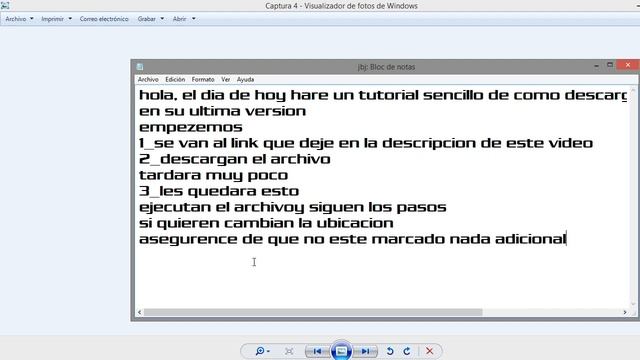Minimize the Bloc de notas window
The height and width of the screenshot is (360, 640).
[x=596, y=65]
